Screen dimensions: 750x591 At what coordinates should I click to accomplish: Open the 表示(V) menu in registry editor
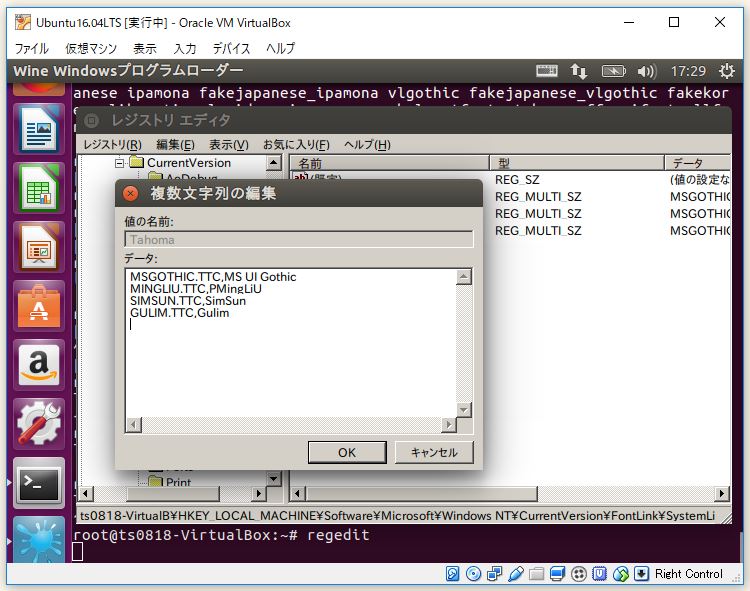tap(229, 144)
